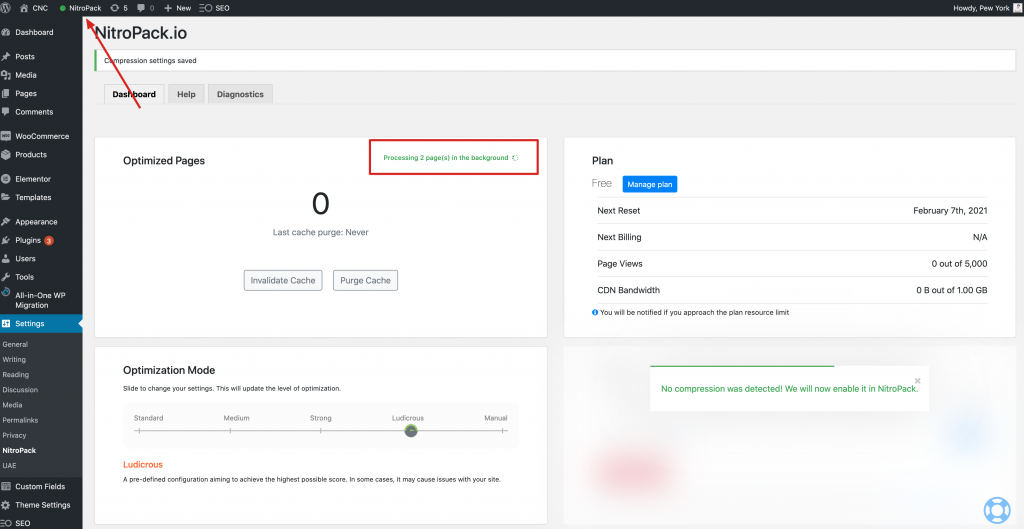This screenshot has width=1024, height=529.
Task: Open Elementor in the sidebar
Action: pos(32,179)
